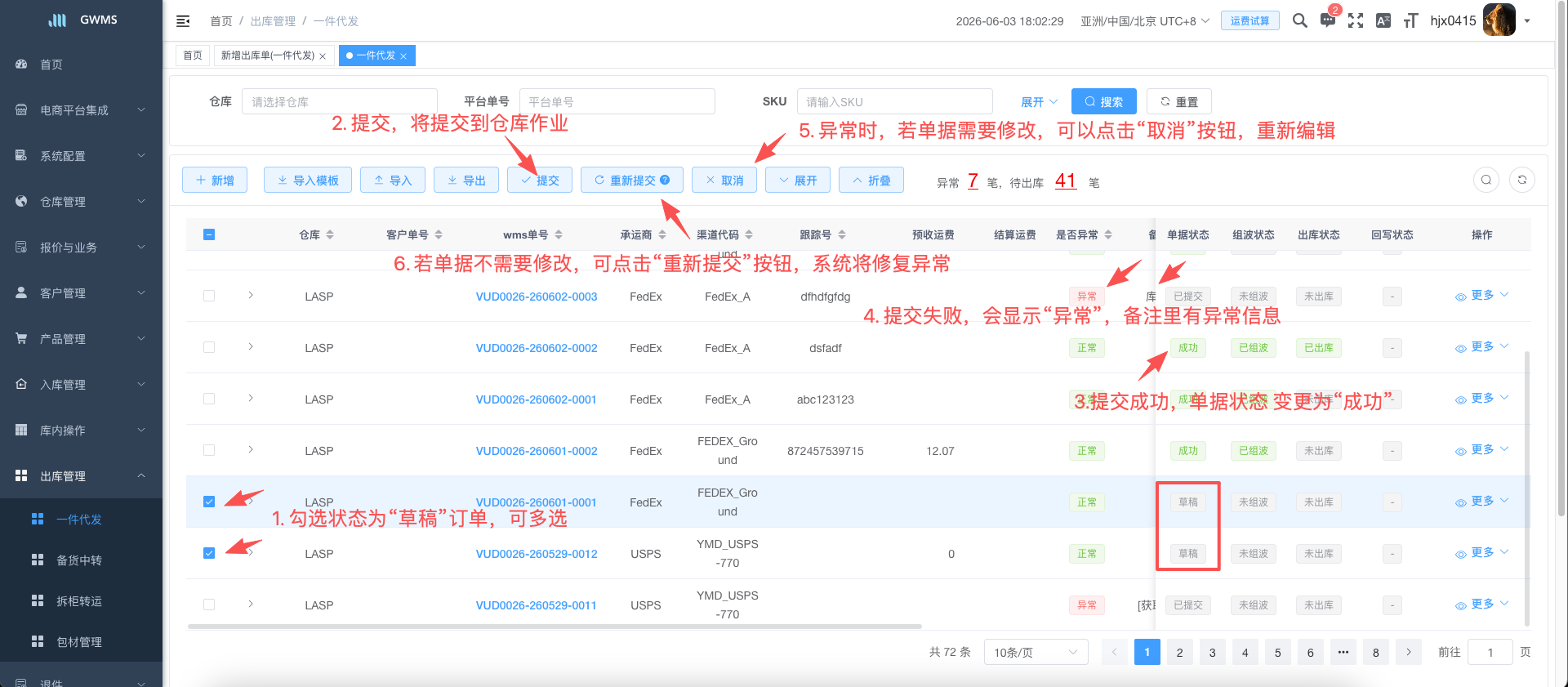Open order link VUD0026-260529-0011

536,605
